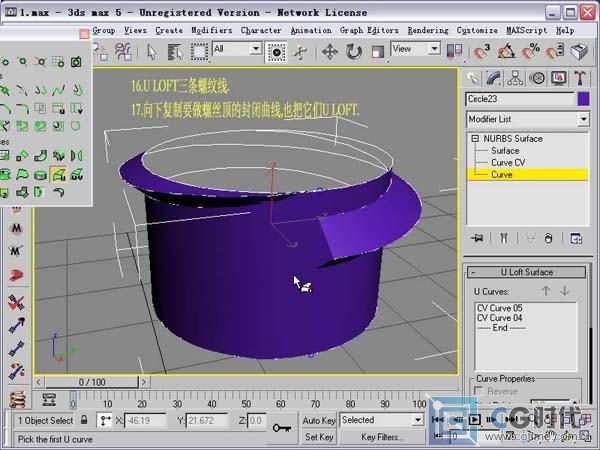Select the Create Mirror Surface tool
This screenshot has height=450, width=600.
[77, 156]
